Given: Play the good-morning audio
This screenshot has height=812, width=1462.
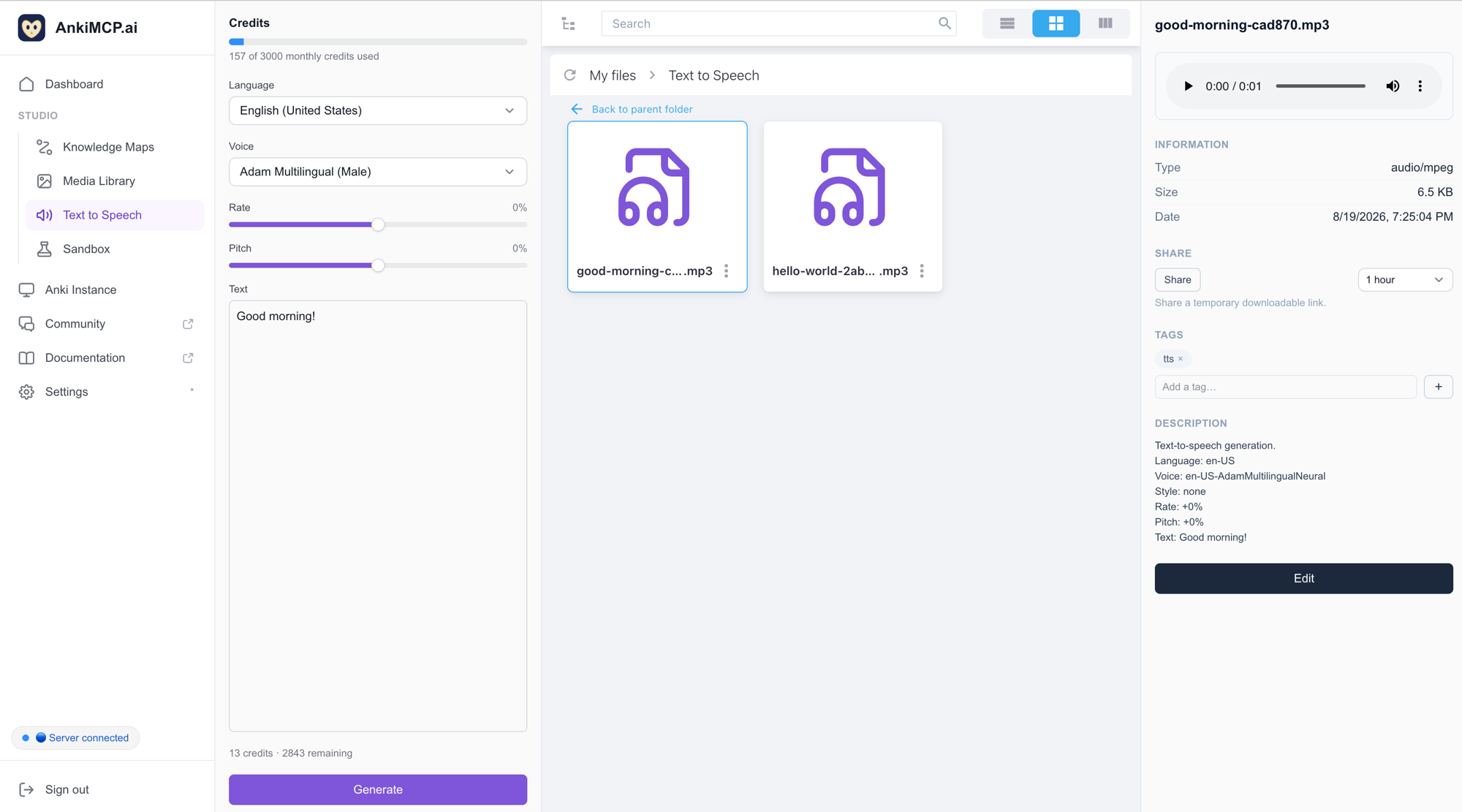Looking at the screenshot, I should (x=1189, y=86).
